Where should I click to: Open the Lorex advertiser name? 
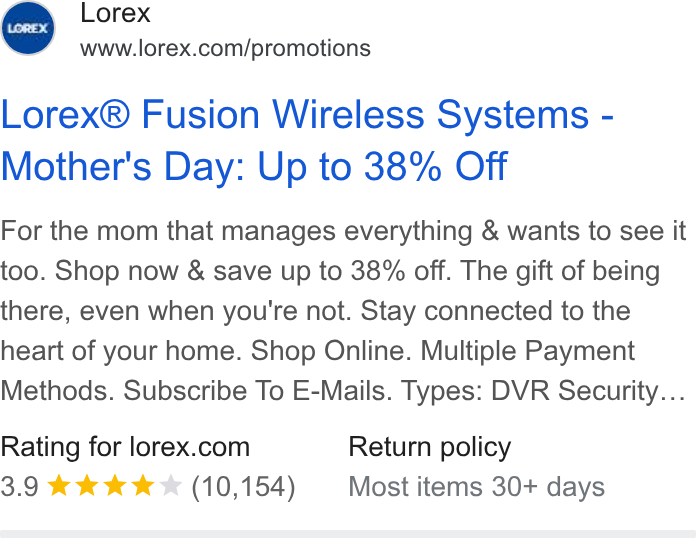point(115,13)
